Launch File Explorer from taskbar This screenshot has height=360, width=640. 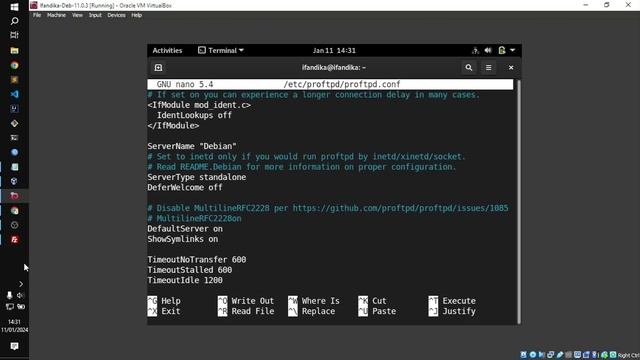(14, 51)
